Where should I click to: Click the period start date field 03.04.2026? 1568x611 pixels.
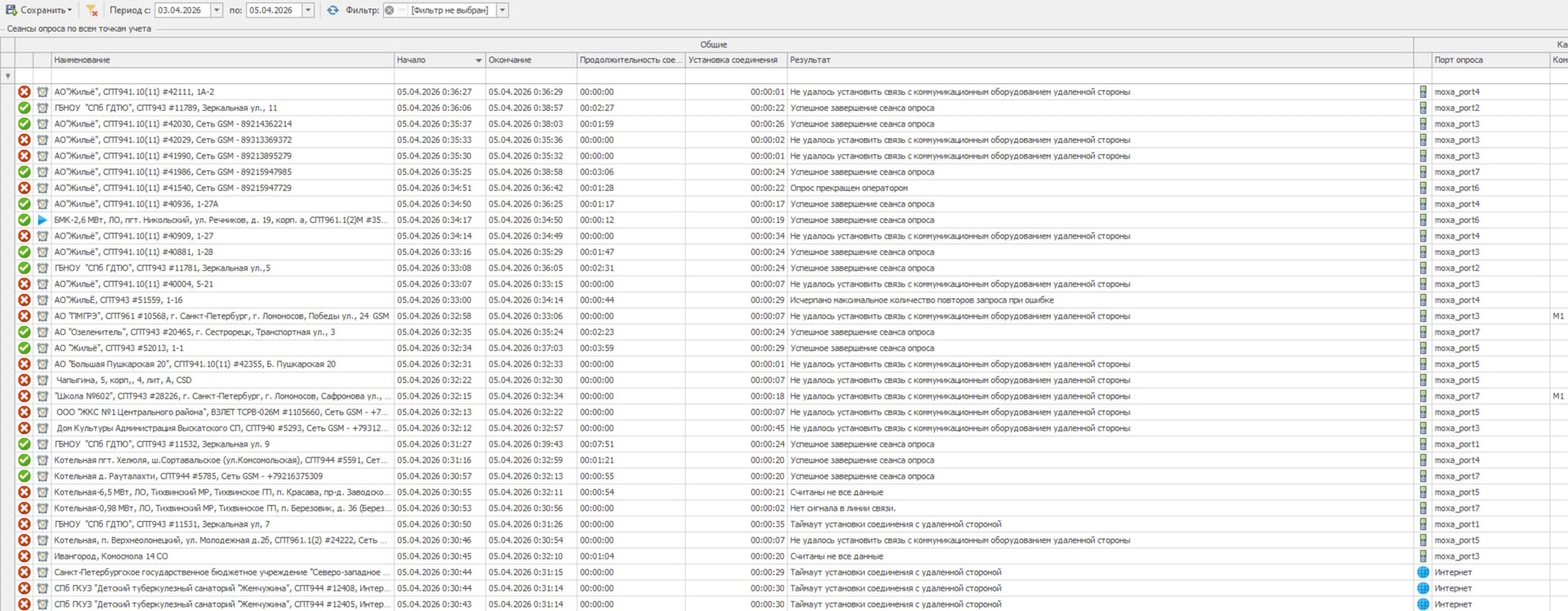click(181, 11)
